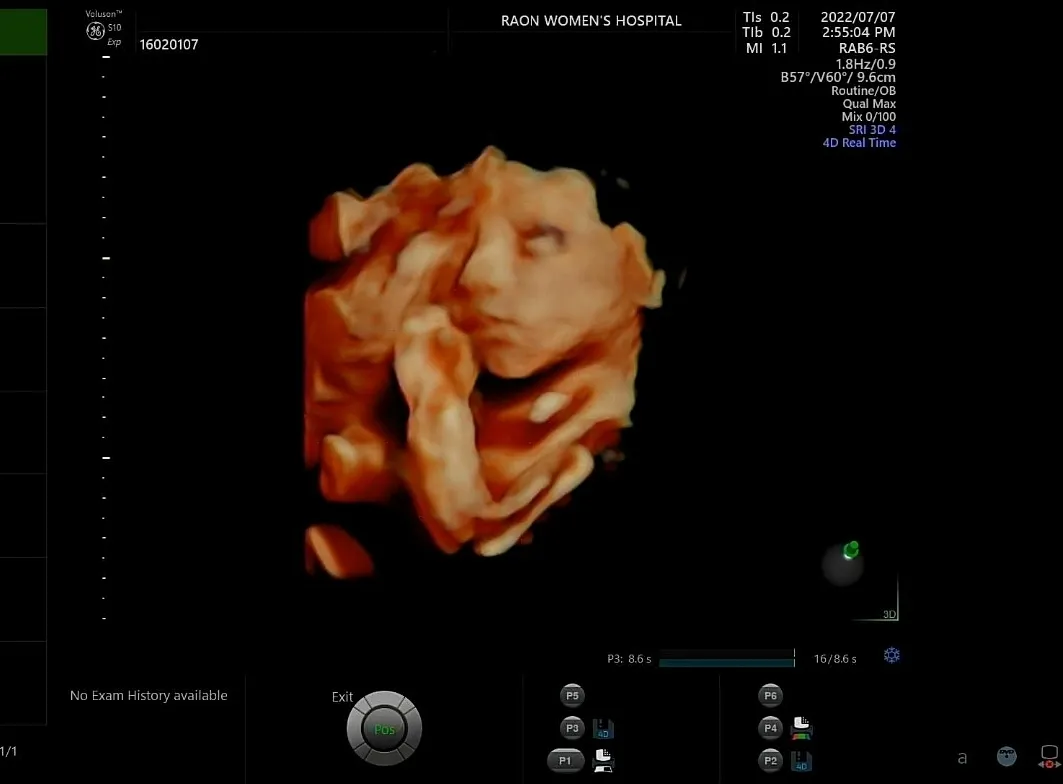Click the 'RAON WOMEN'S HOSPITAL' header text

coord(591,21)
